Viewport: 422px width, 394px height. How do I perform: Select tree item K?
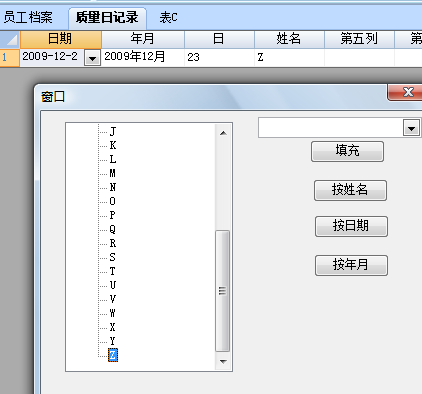(113, 145)
